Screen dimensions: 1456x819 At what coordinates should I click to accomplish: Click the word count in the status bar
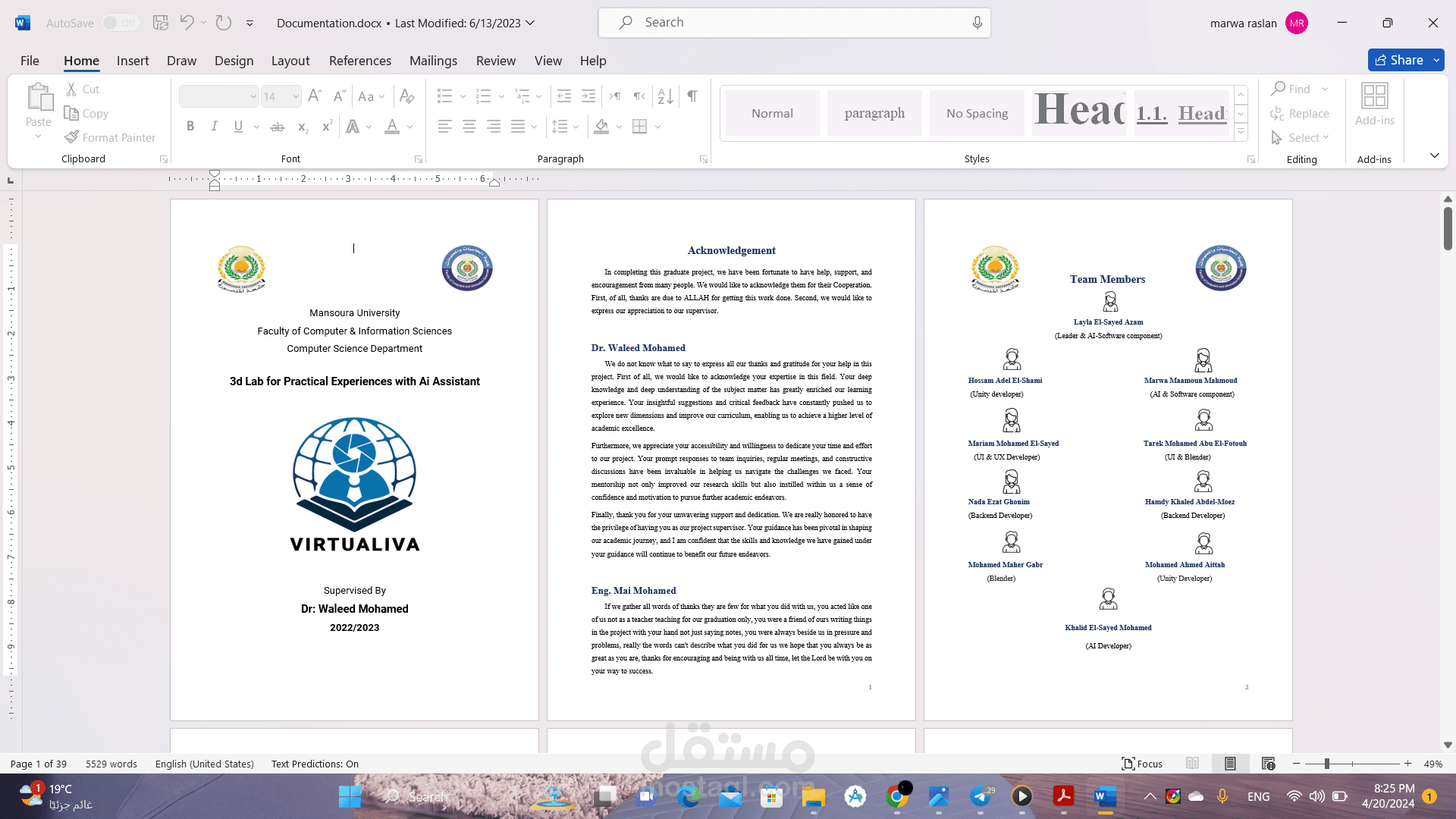click(x=111, y=764)
